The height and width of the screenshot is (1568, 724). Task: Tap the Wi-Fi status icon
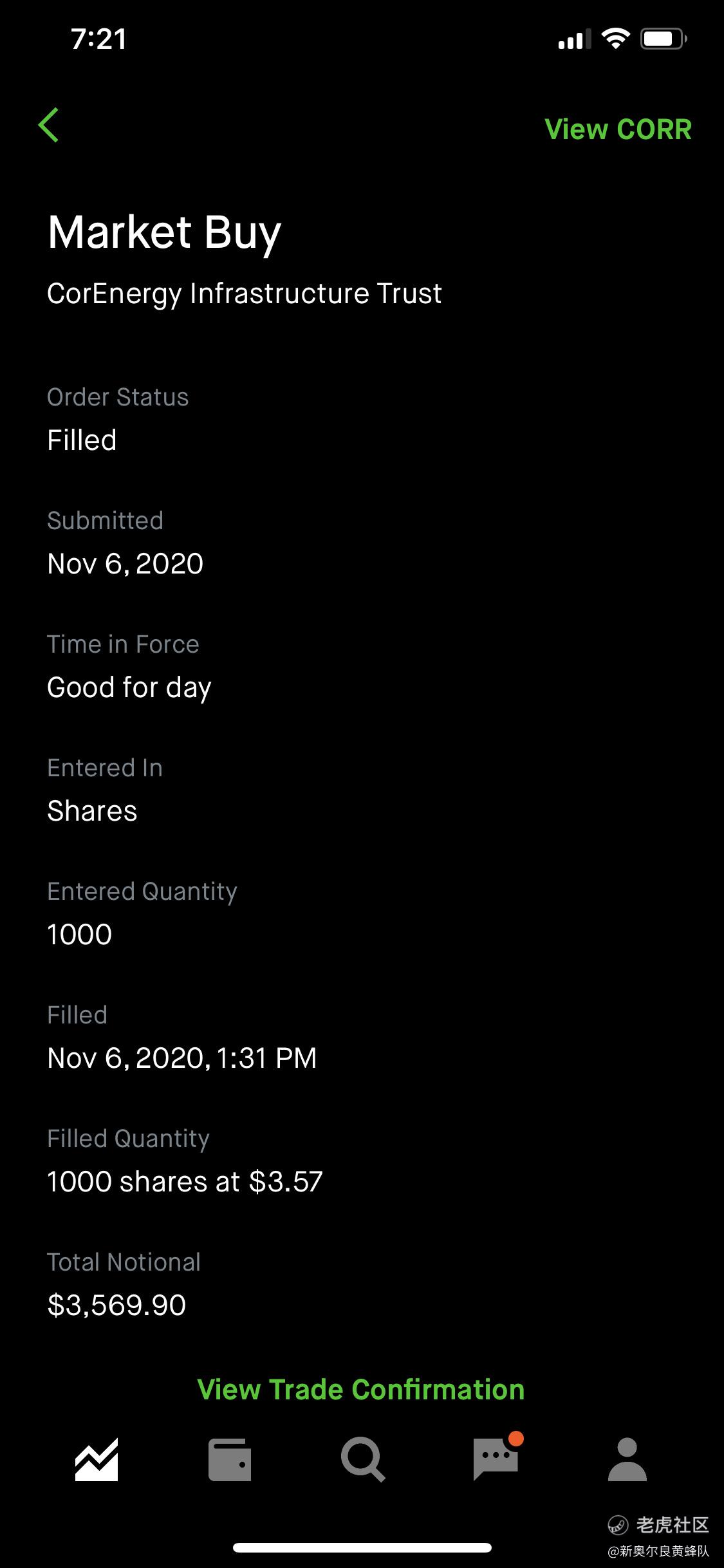616,39
